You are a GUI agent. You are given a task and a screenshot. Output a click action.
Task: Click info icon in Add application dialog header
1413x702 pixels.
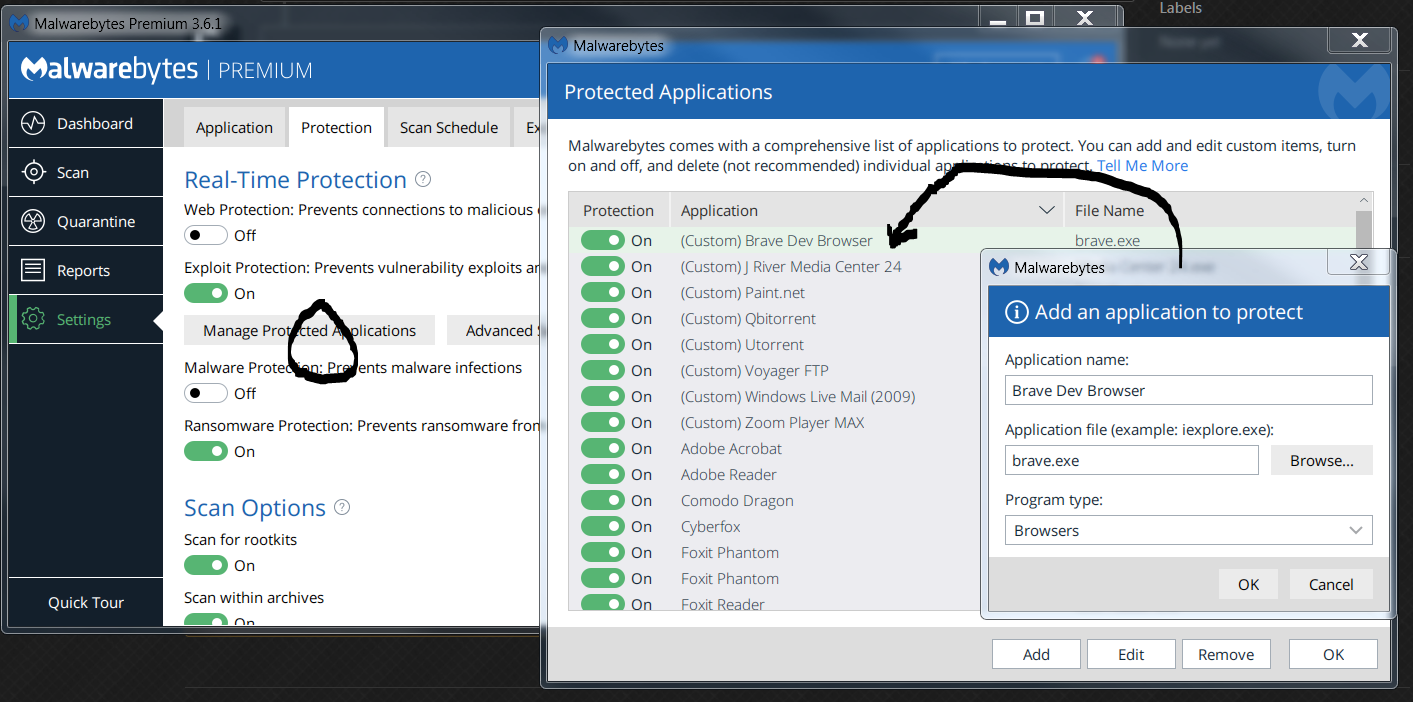click(x=1016, y=312)
